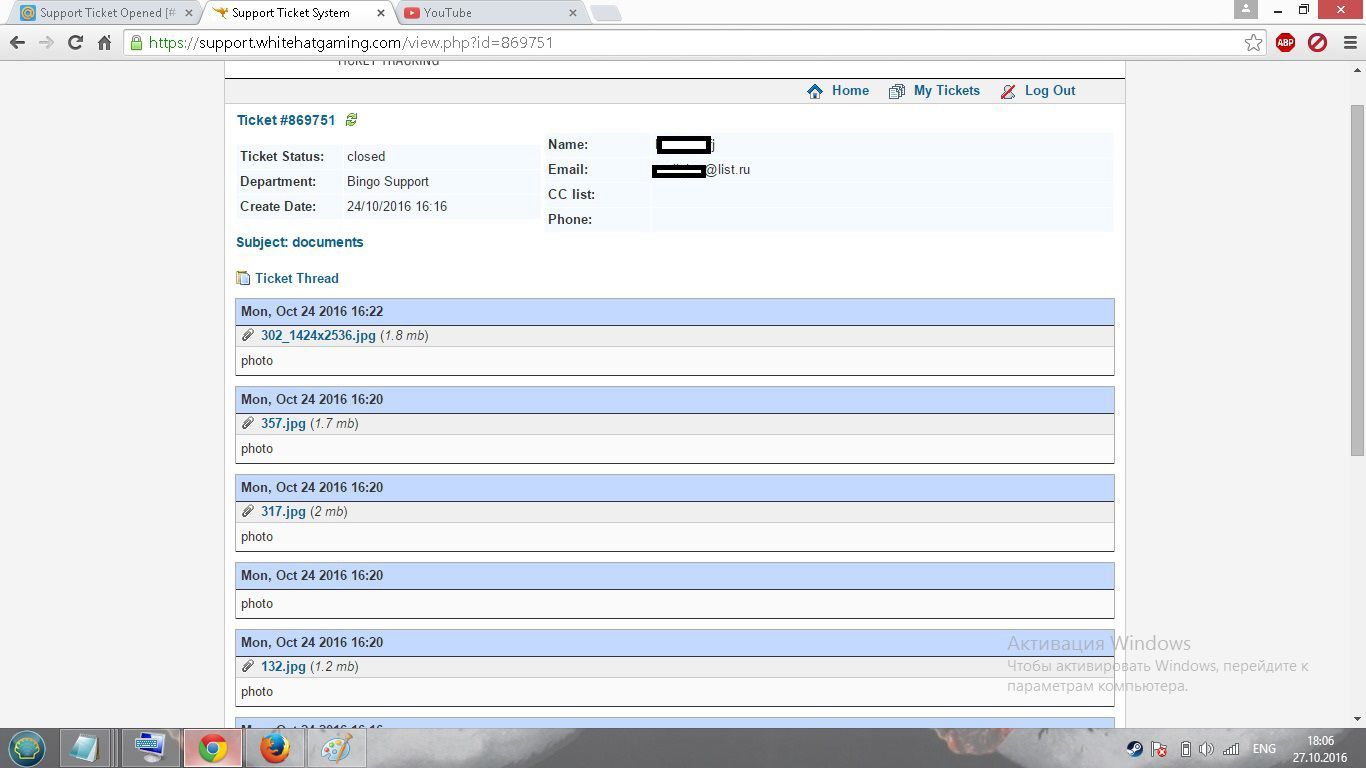Click the create date '24/10/2016 16:16'

(397, 207)
